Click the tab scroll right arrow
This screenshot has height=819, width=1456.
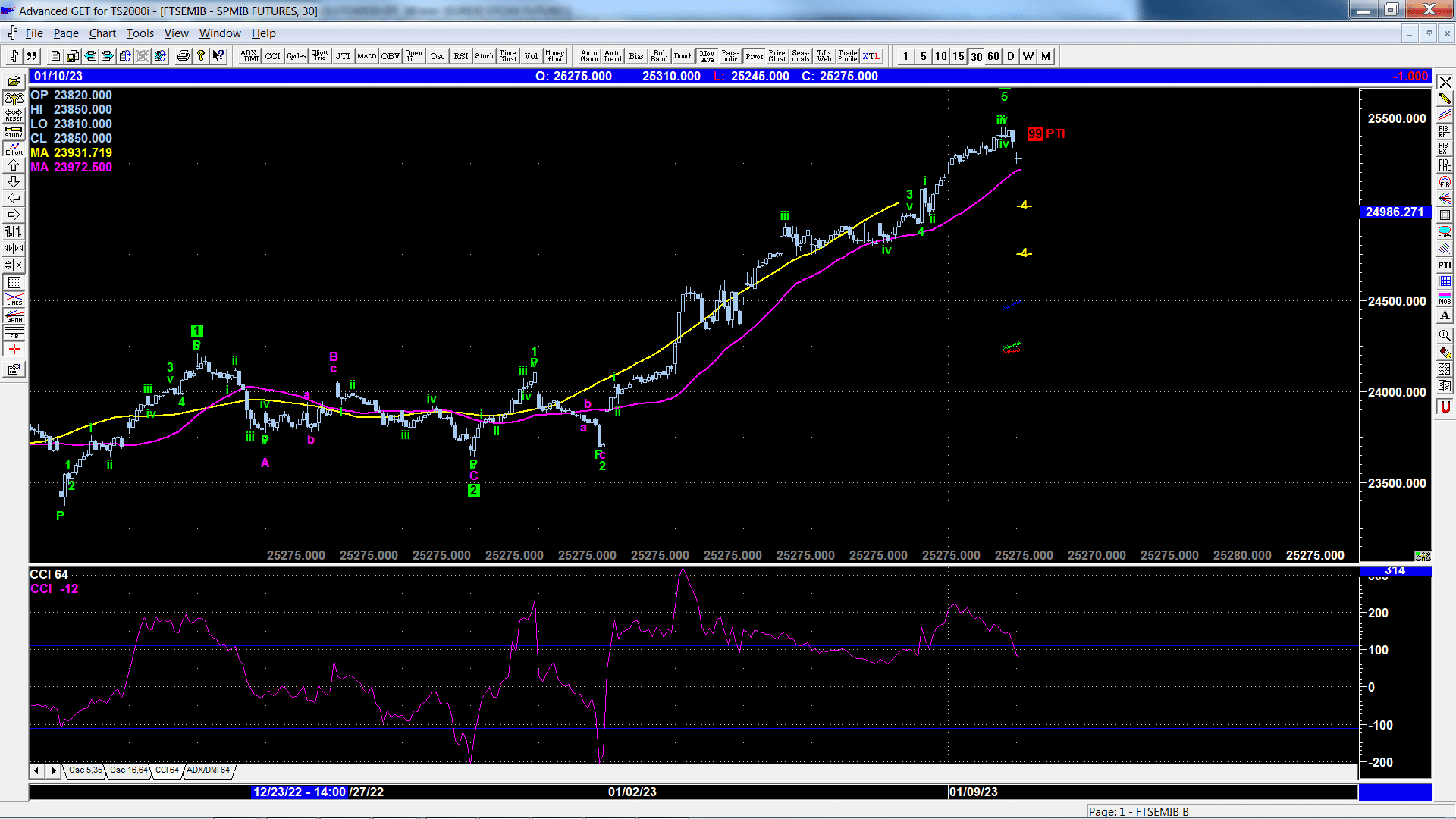[53, 770]
